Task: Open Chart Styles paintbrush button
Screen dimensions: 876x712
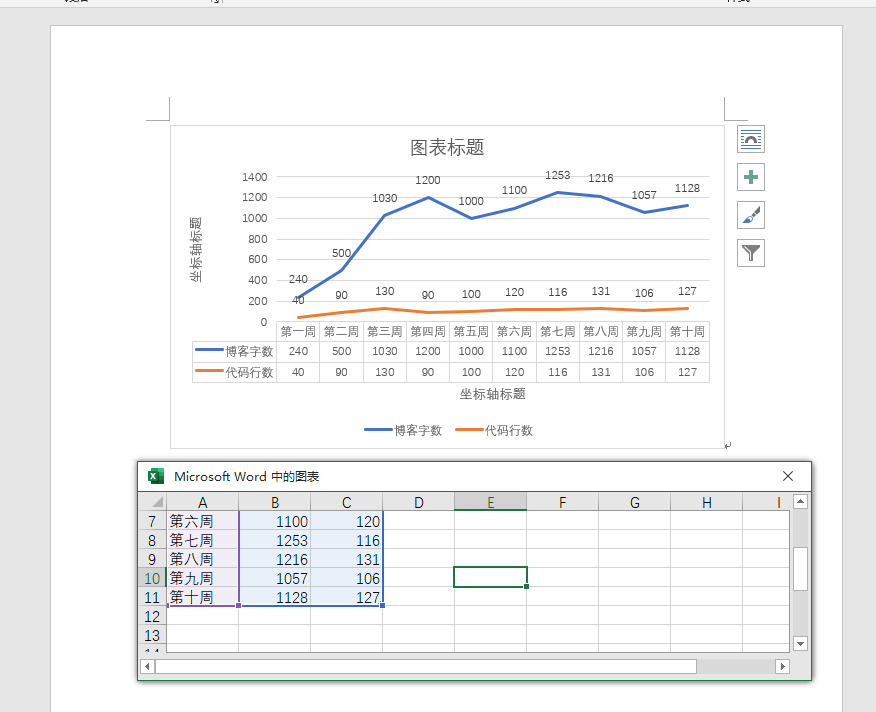Action: pos(750,215)
